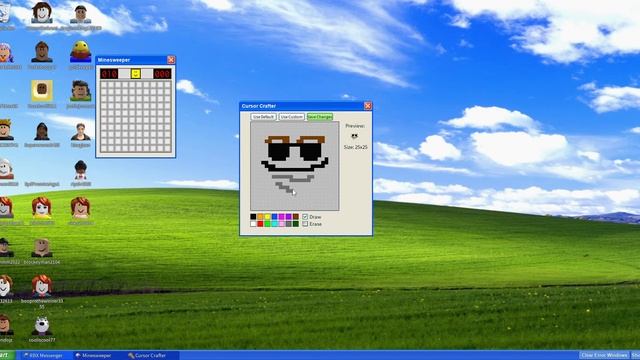Click the green Save Changes button
Image resolution: width=640 pixels, height=360 pixels.
coord(320,117)
